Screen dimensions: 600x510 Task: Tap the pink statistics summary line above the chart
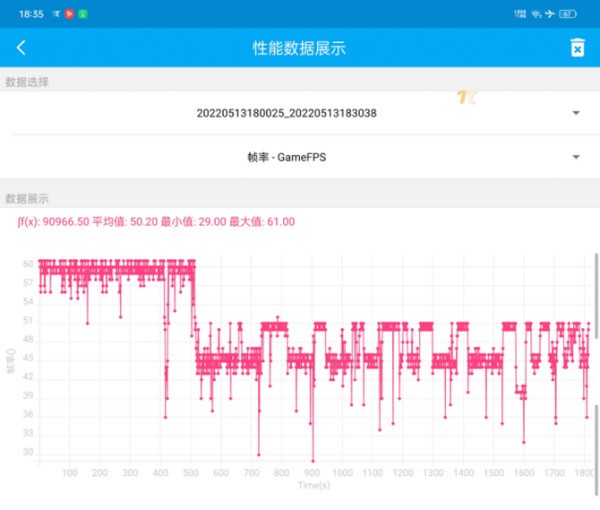[156, 221]
